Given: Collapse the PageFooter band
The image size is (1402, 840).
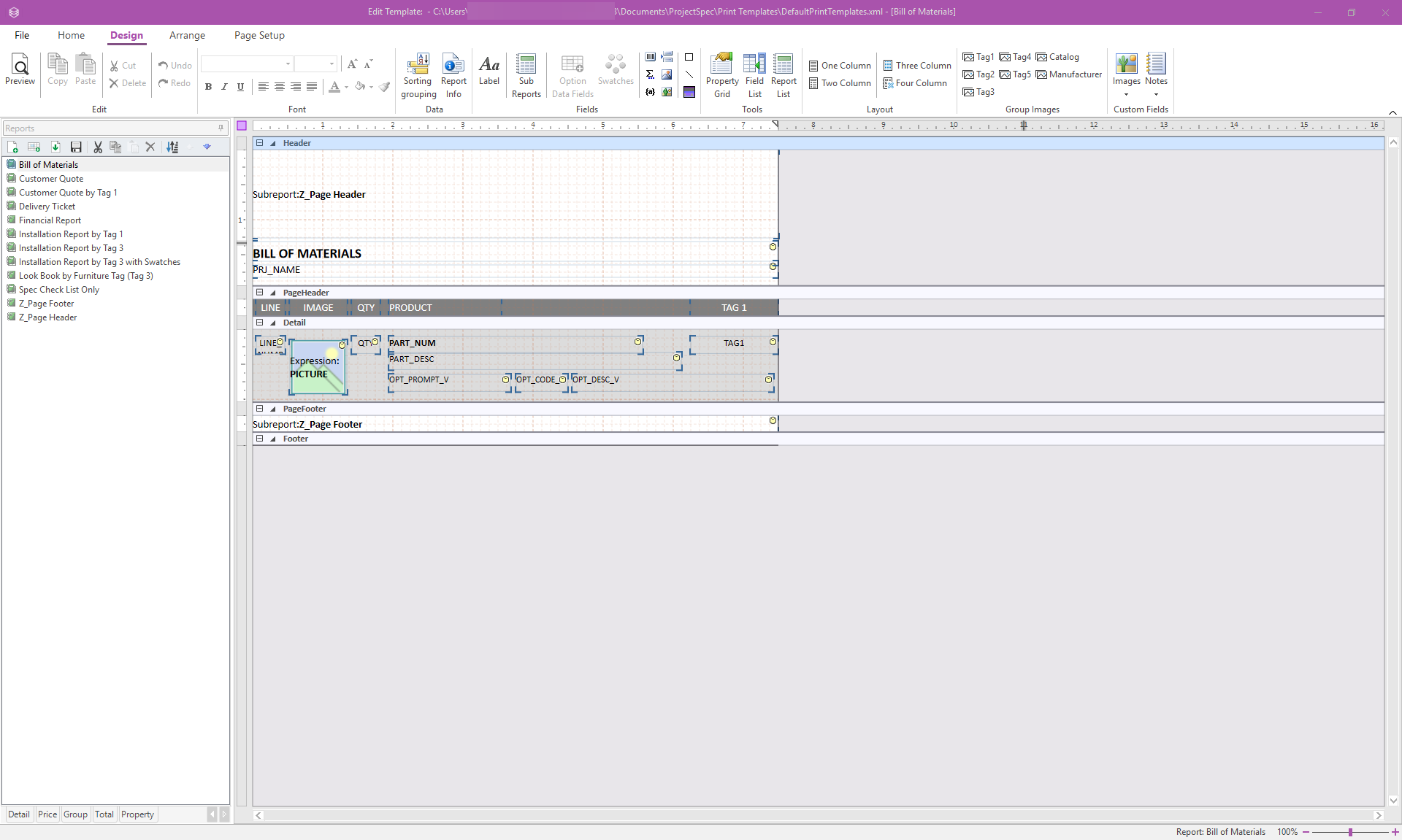Looking at the screenshot, I should [259, 409].
